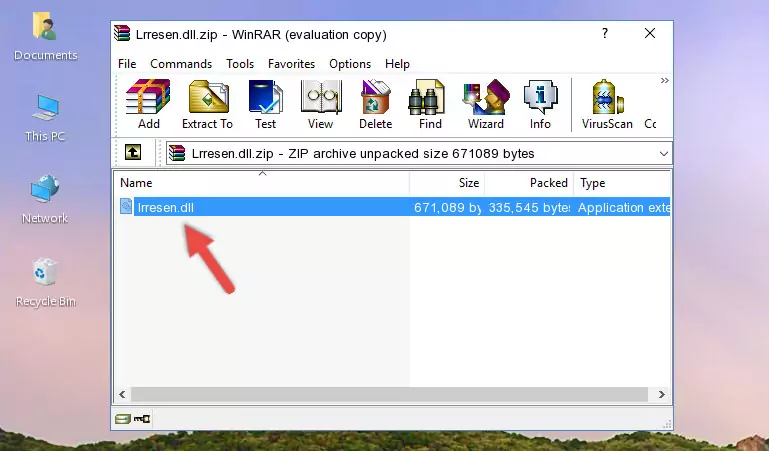The width and height of the screenshot is (769, 451).
Task: Click the title bar help question mark
Action: click(x=605, y=33)
